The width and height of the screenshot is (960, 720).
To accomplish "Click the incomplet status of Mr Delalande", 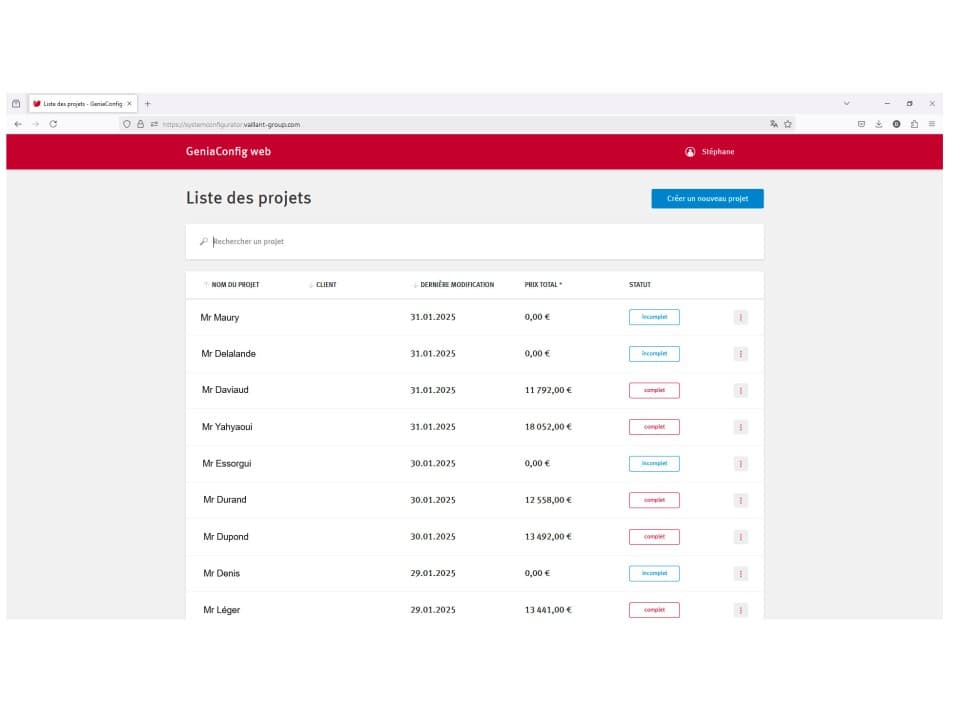I will click(x=654, y=354).
